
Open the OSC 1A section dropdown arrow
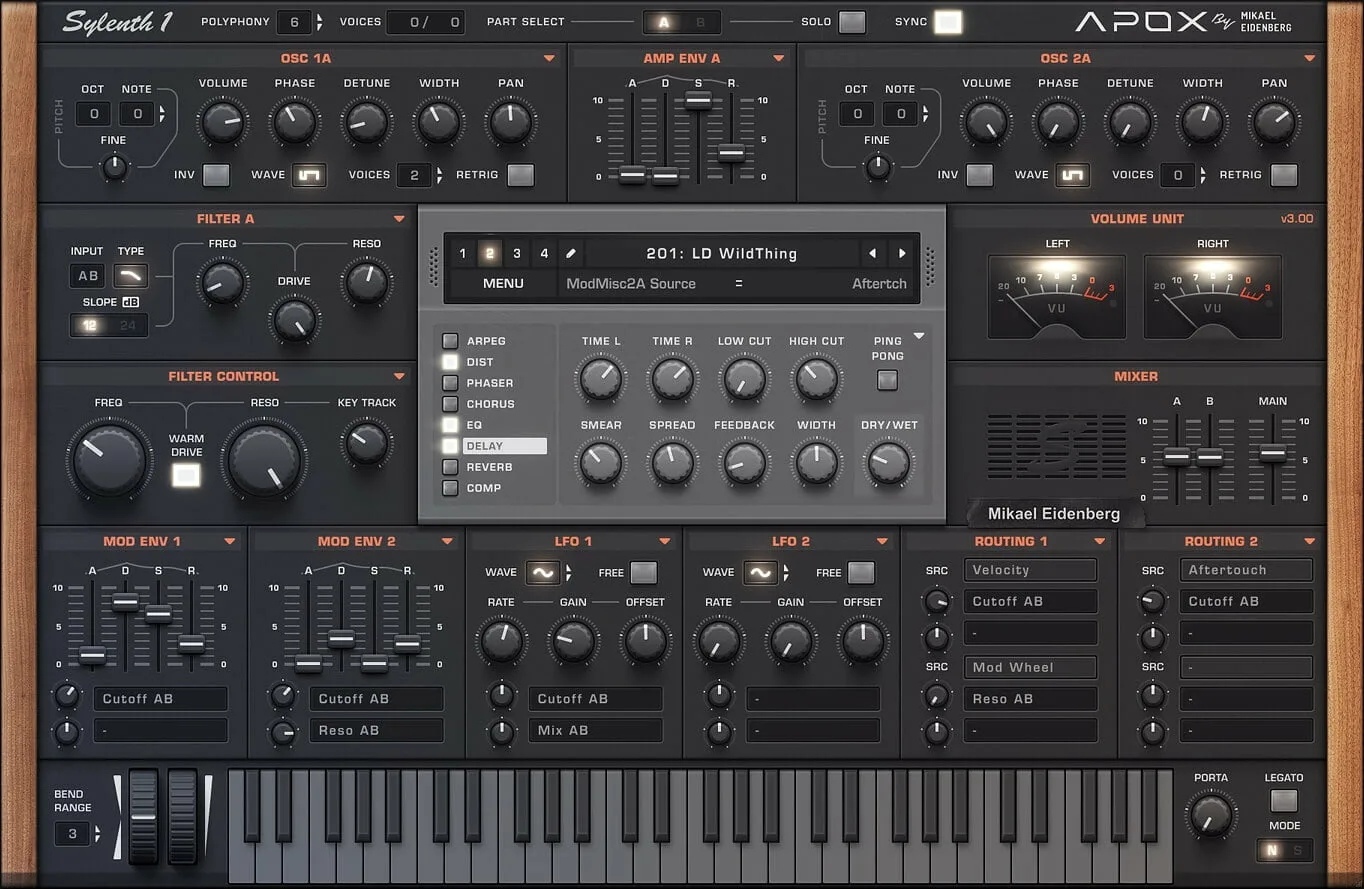(x=549, y=59)
